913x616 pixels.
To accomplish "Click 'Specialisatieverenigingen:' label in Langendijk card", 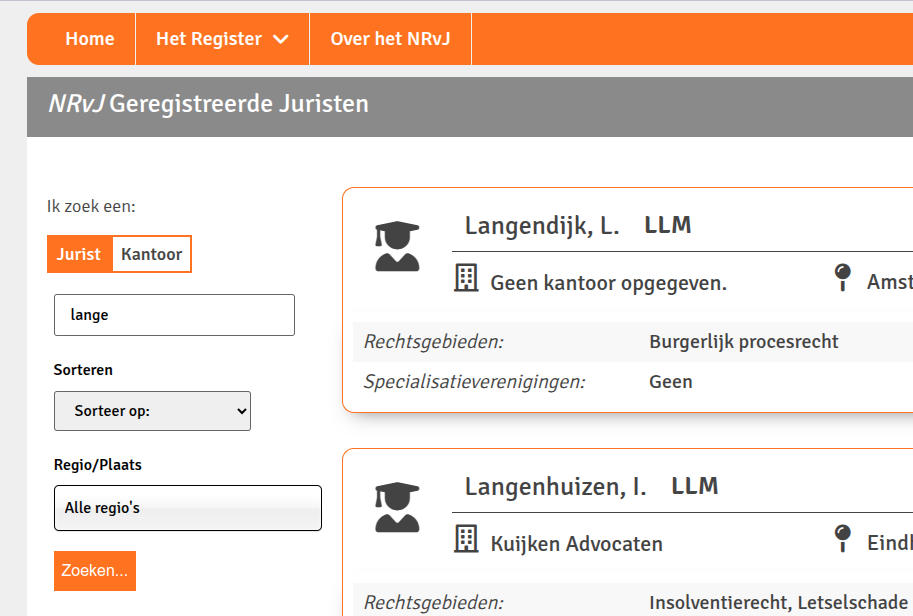I will coord(474,382).
